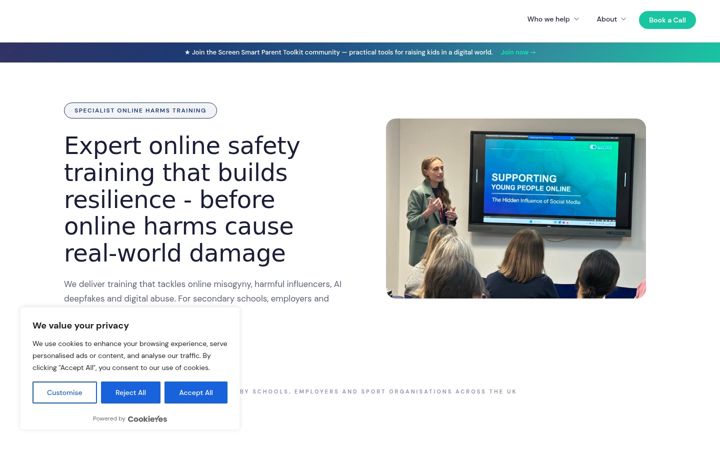The width and height of the screenshot is (720, 450).
Task: Choose Reject All cookies
Action: click(130, 393)
